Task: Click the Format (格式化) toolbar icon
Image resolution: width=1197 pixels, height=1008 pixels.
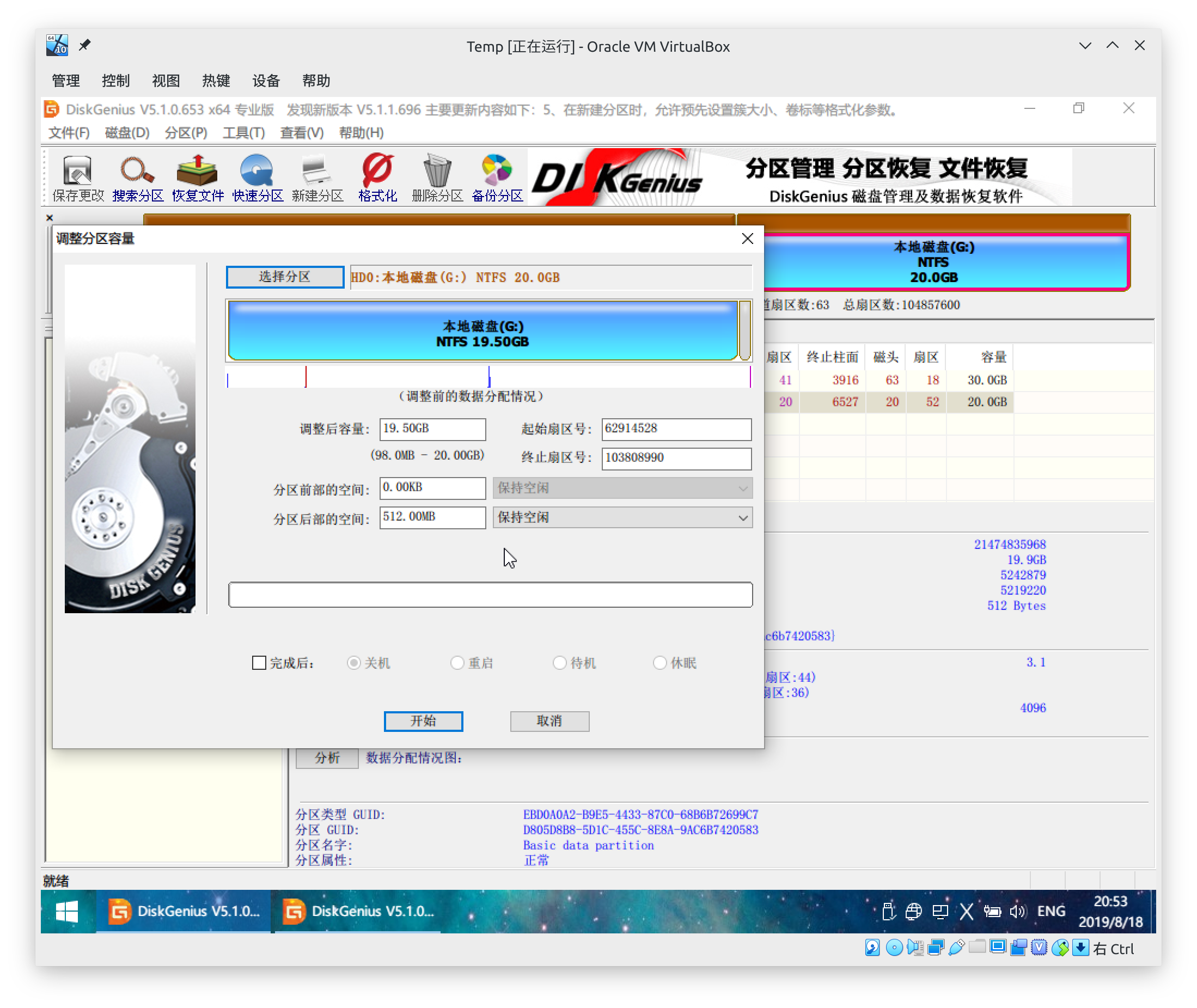Action: (x=377, y=178)
